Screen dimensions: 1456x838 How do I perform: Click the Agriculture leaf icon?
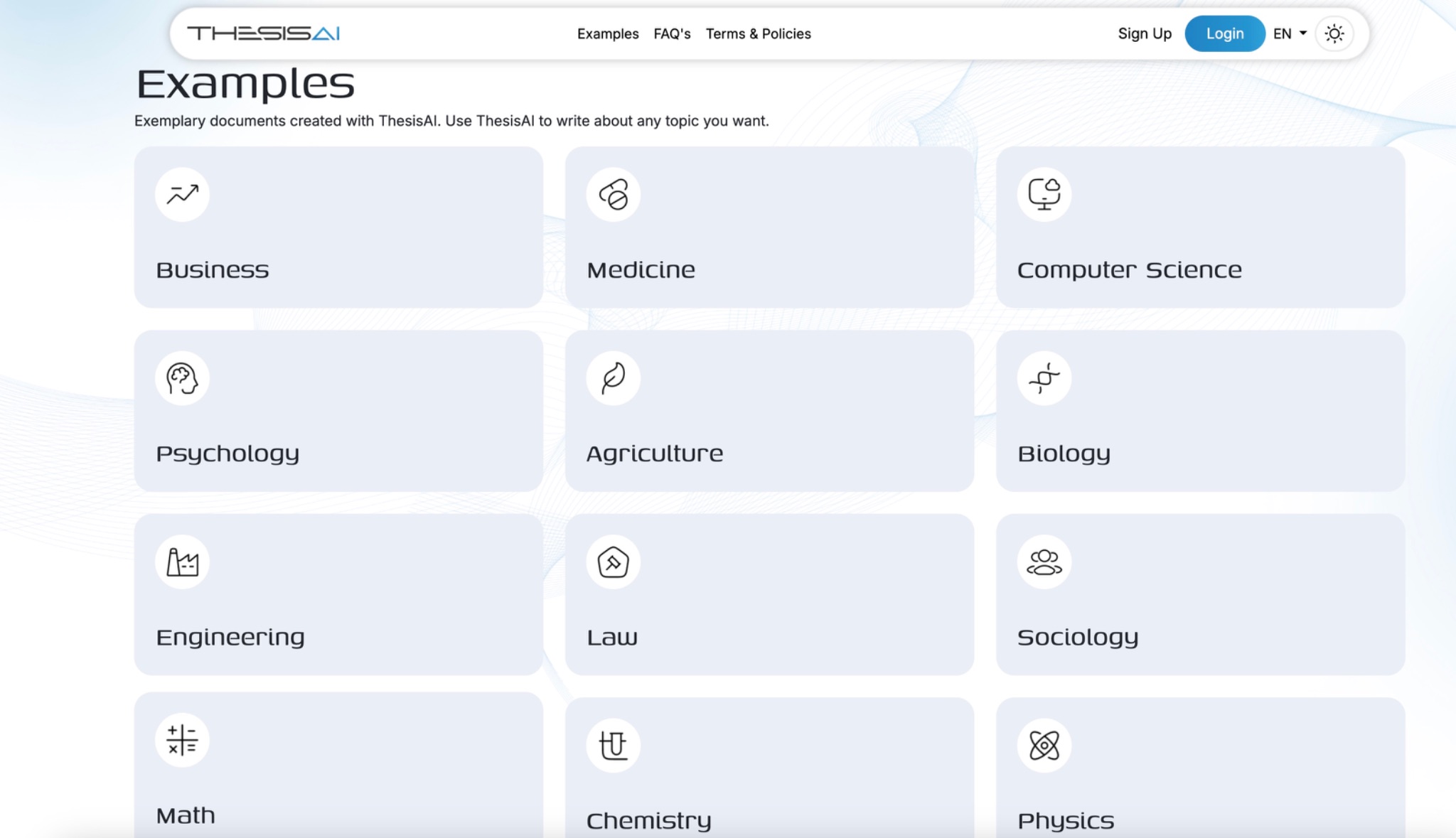tap(613, 377)
